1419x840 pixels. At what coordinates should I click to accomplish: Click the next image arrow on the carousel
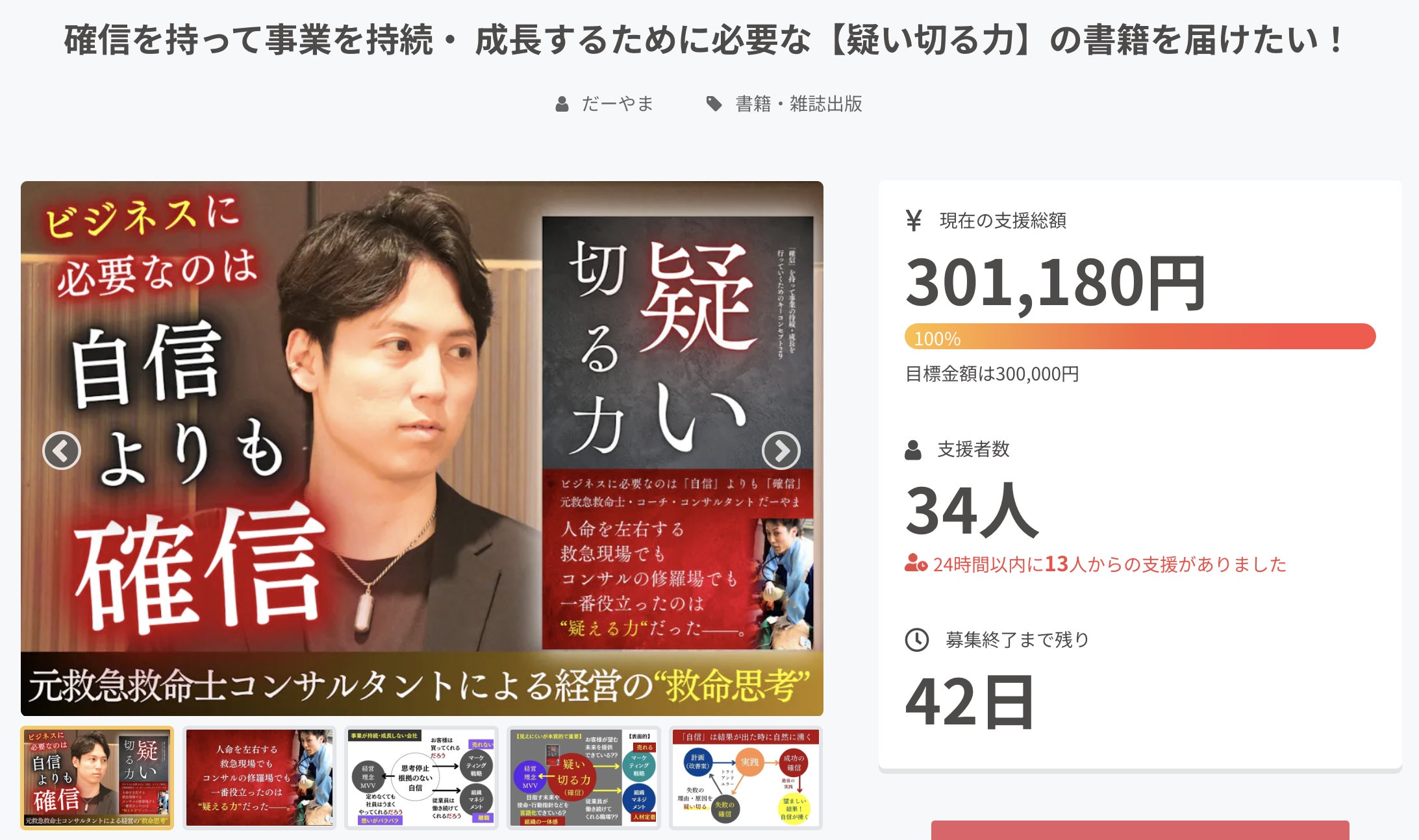coord(781,451)
